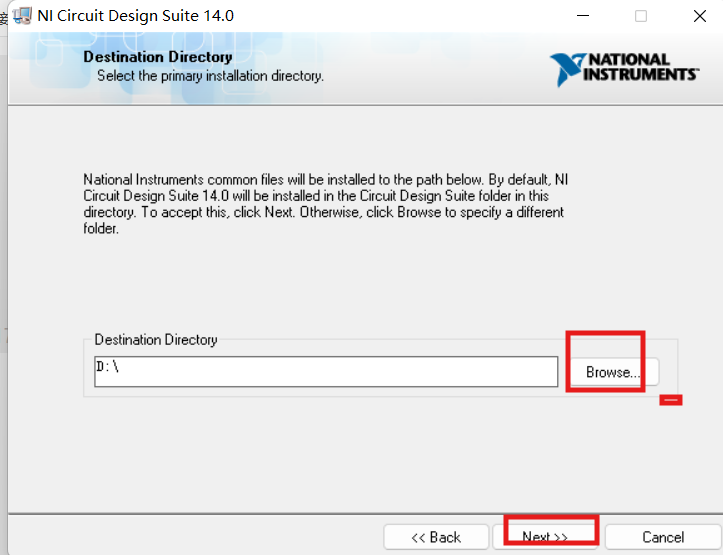Proceed with the Next >> button
723x555 pixels.
point(546,537)
